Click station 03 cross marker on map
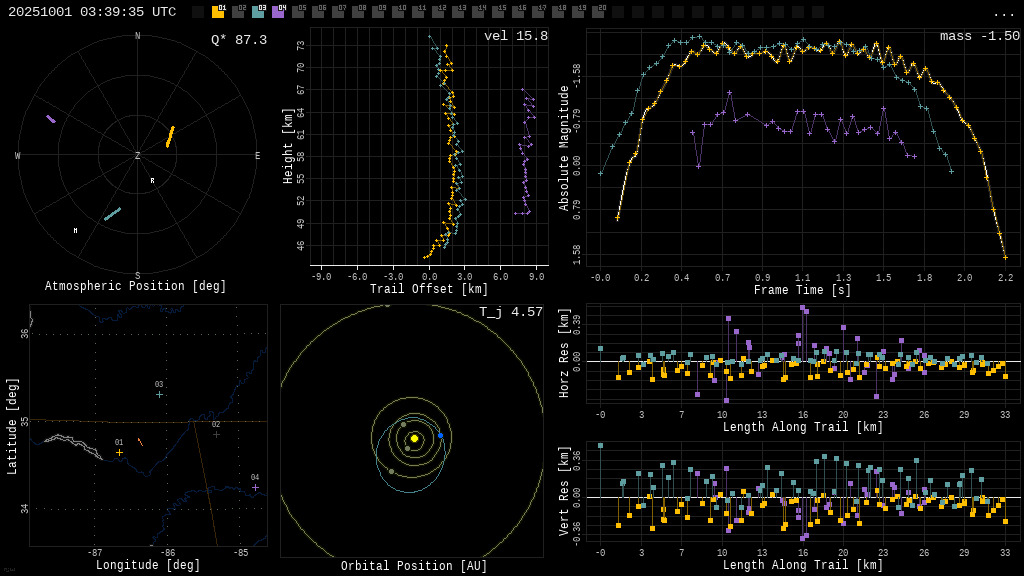 coord(159,394)
